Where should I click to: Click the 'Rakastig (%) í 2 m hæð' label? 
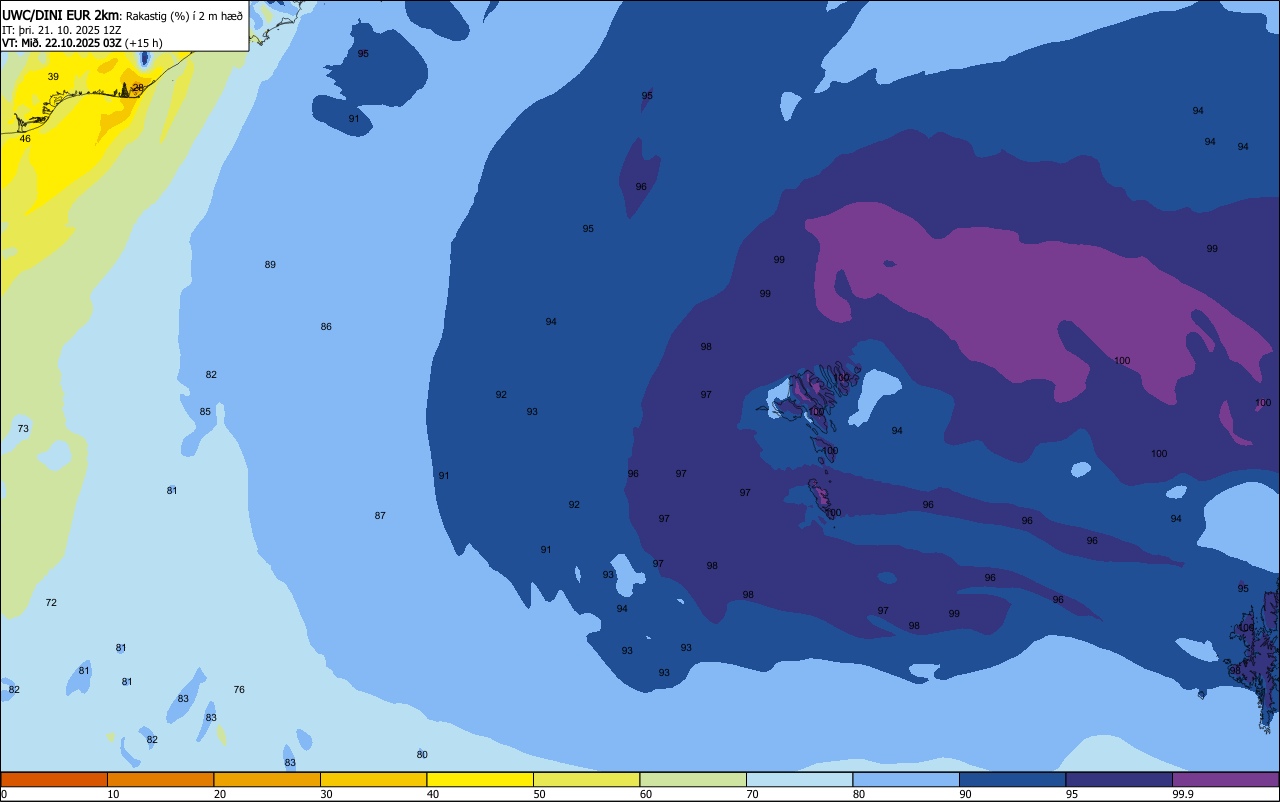[x=183, y=15]
